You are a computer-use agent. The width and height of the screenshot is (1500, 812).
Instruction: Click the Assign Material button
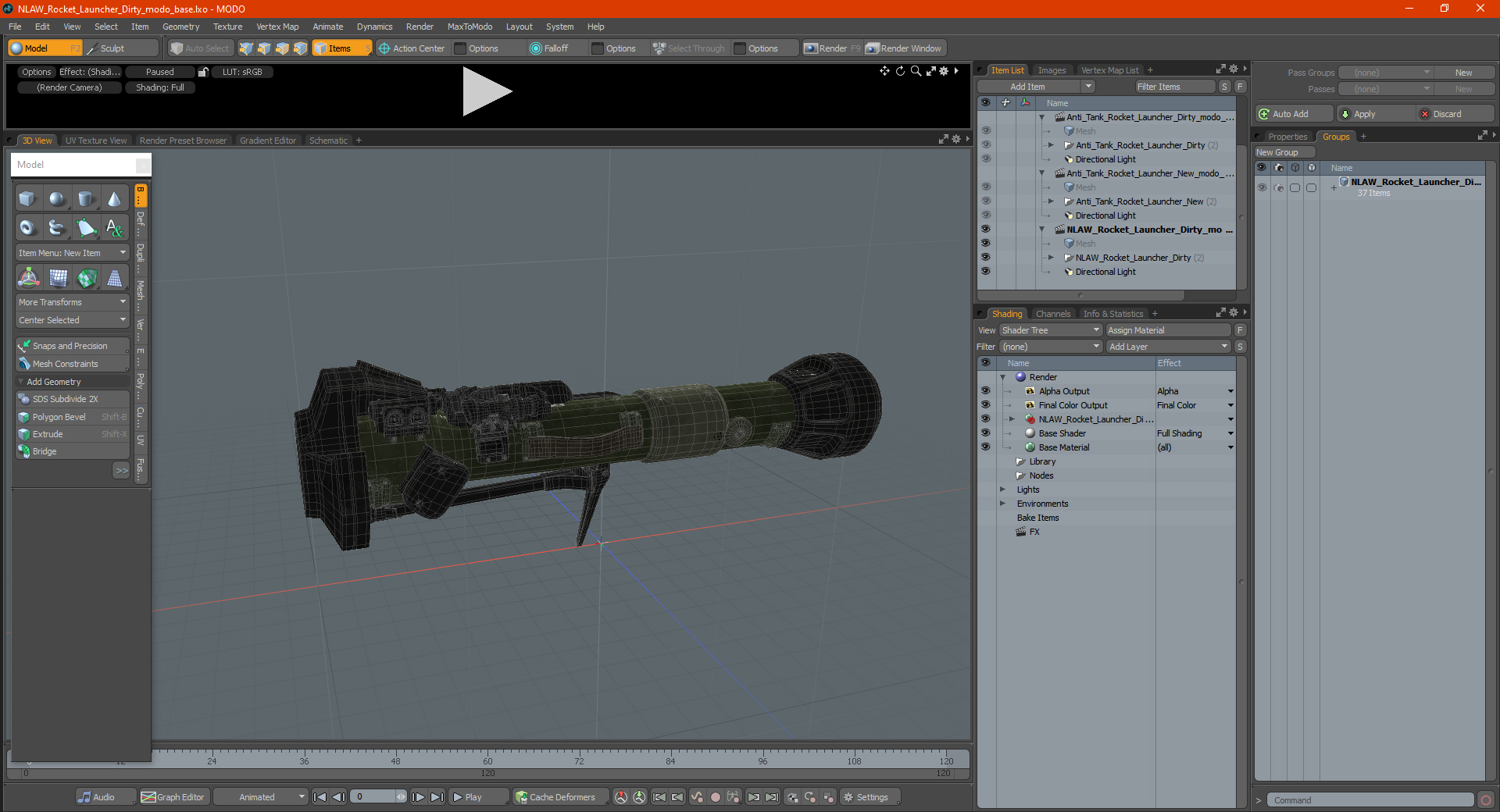coord(1169,330)
